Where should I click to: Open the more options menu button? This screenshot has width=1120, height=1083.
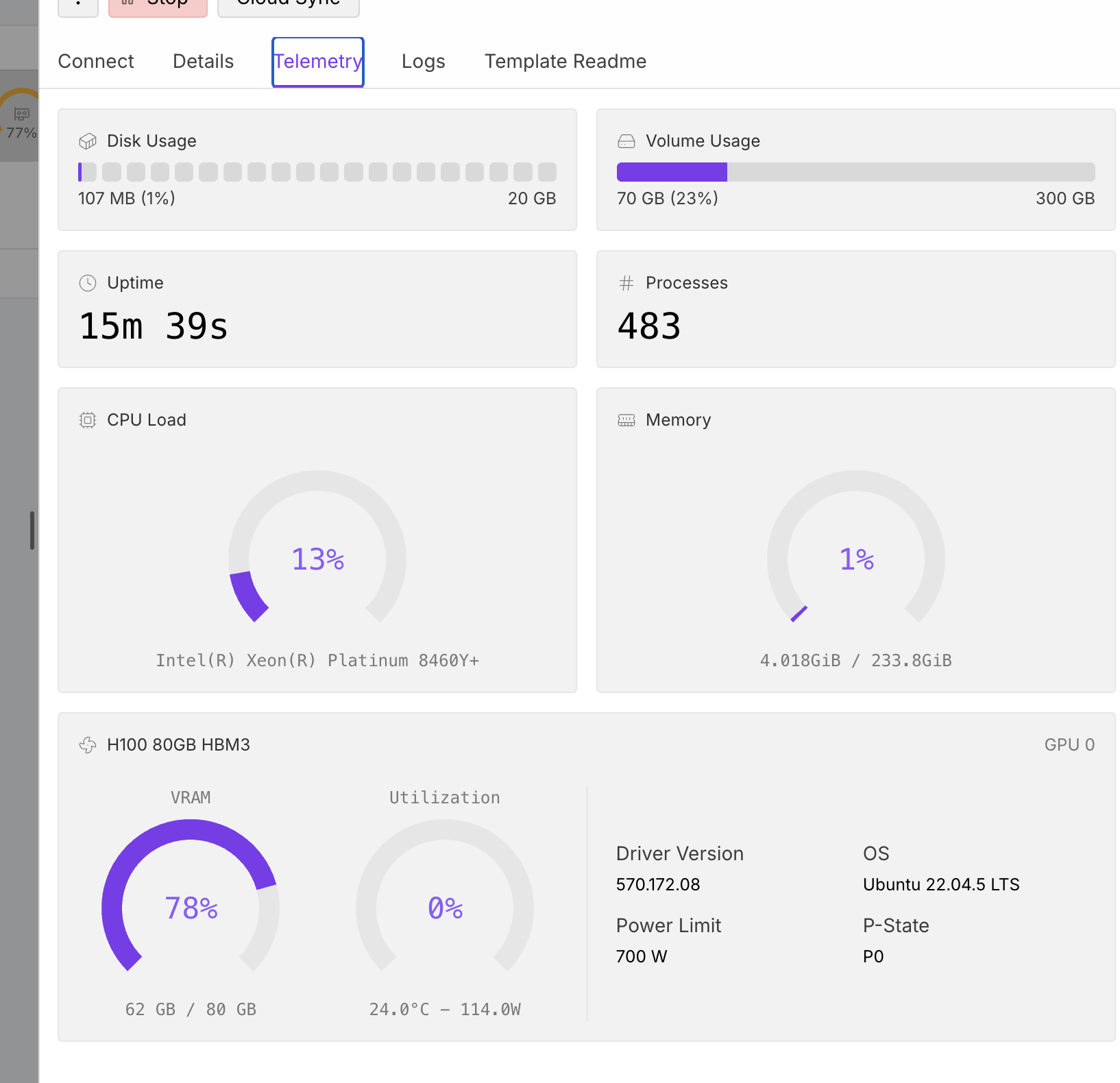78,5
